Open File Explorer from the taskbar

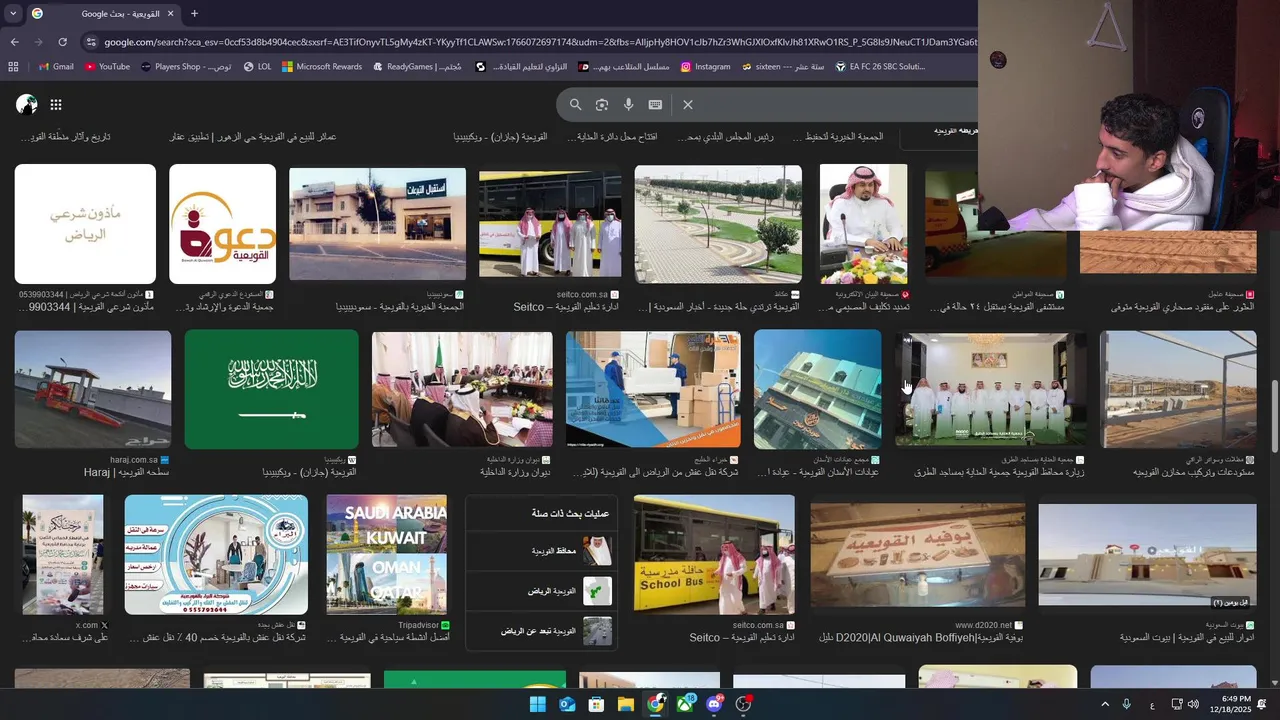(x=625, y=704)
